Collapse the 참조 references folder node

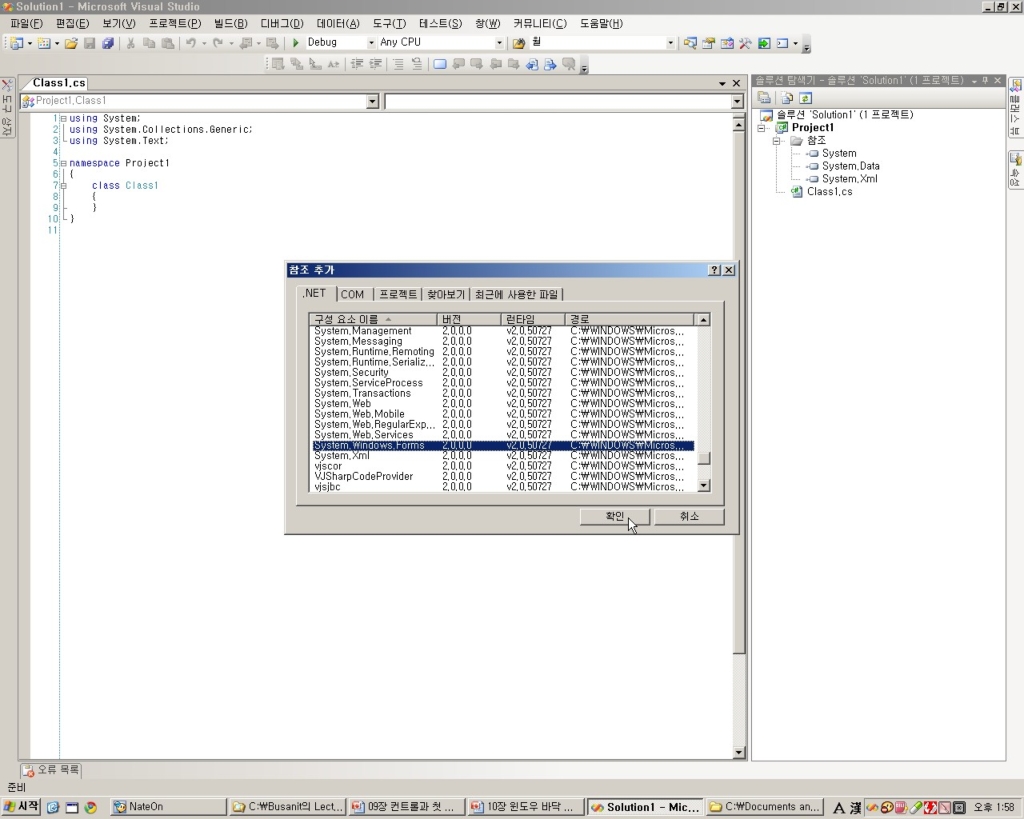[x=776, y=140]
